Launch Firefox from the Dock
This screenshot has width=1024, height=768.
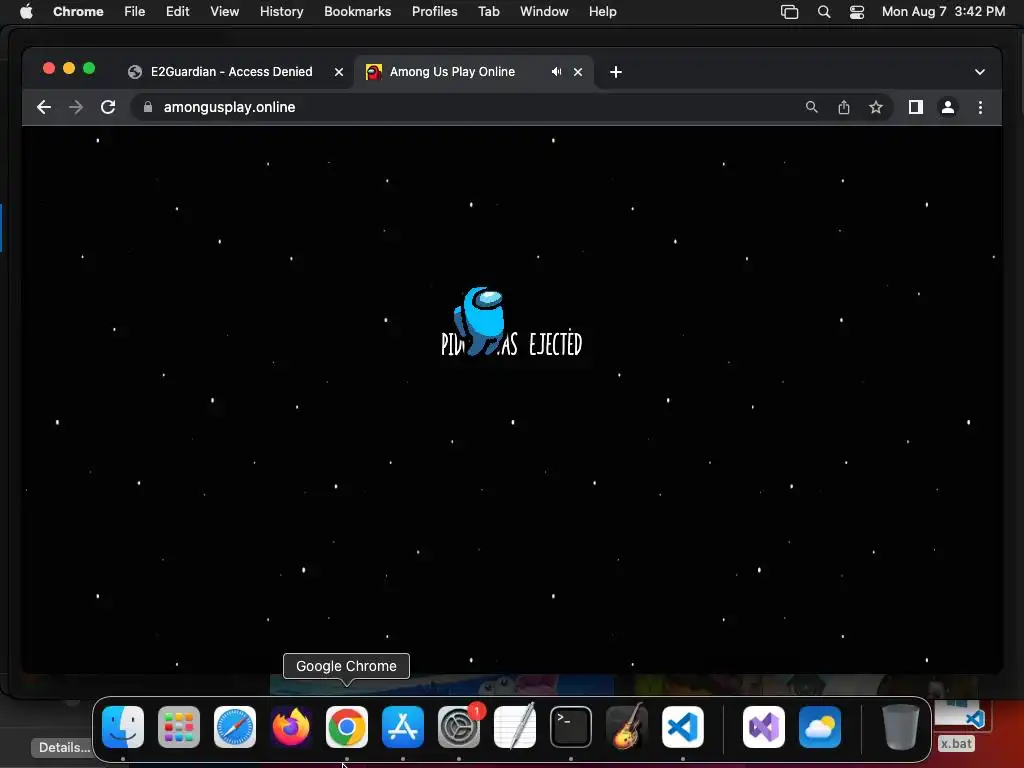coord(291,726)
